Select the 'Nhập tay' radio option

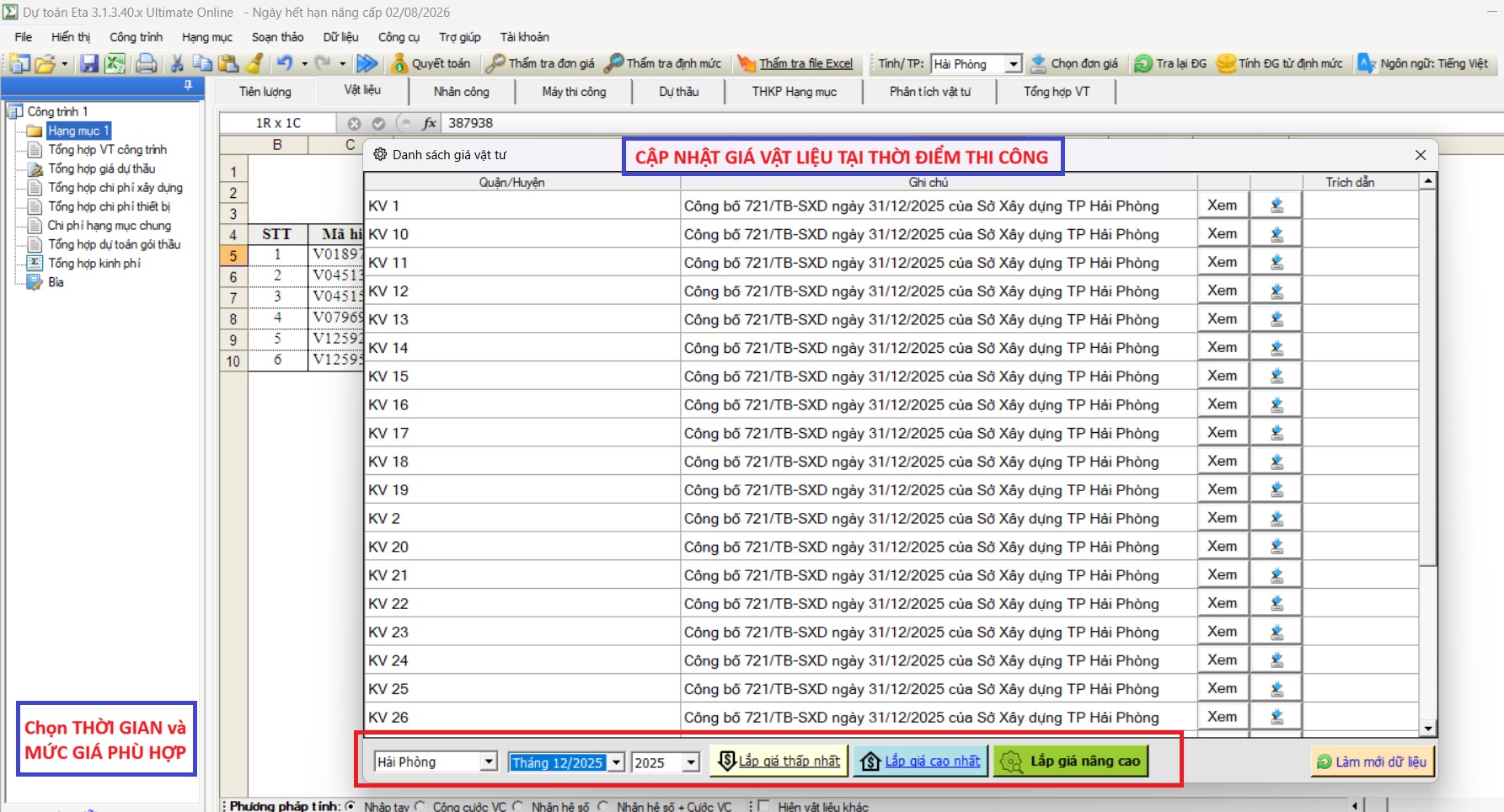(x=351, y=806)
